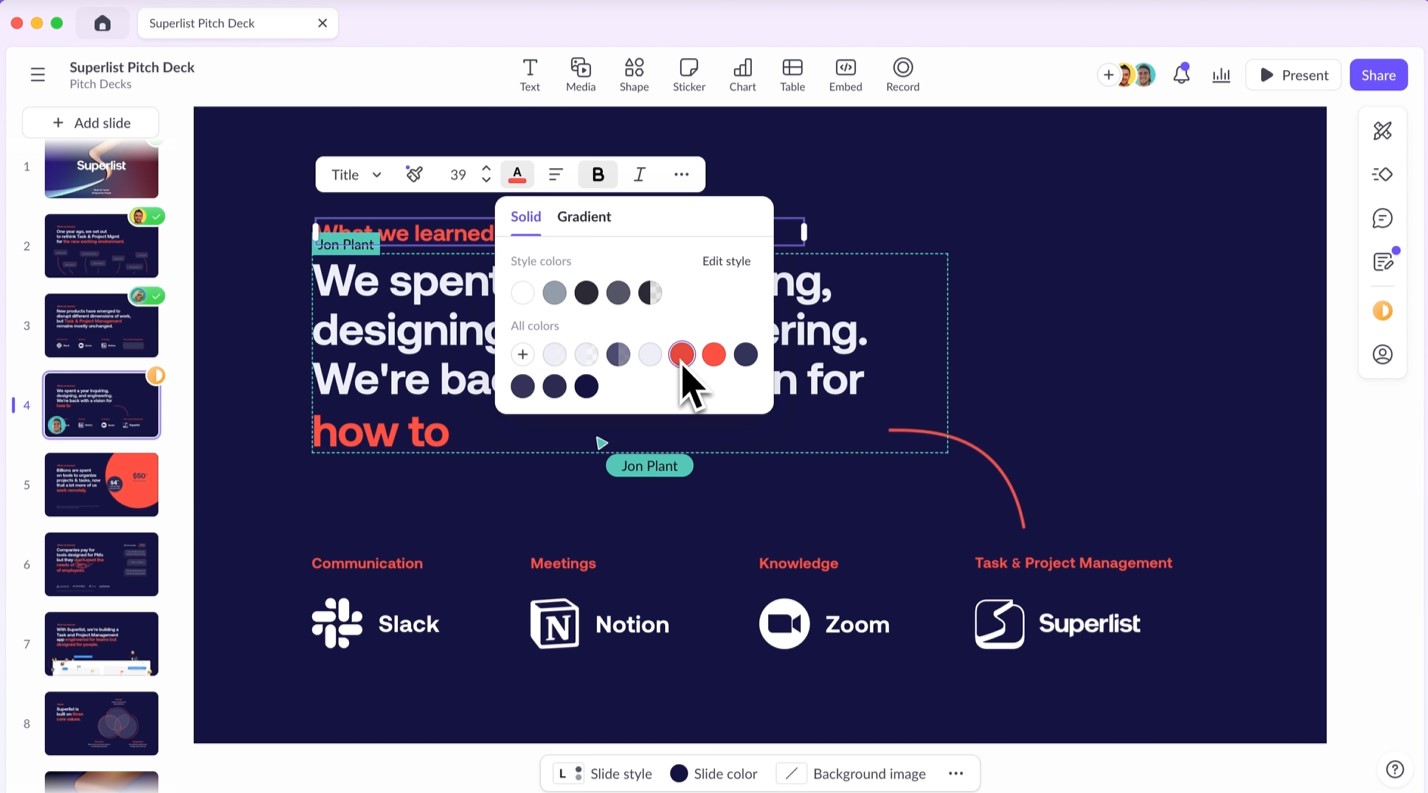1428x793 pixels.
Task: Select the Text tool in top toolbar
Action: pyautogui.click(x=529, y=74)
